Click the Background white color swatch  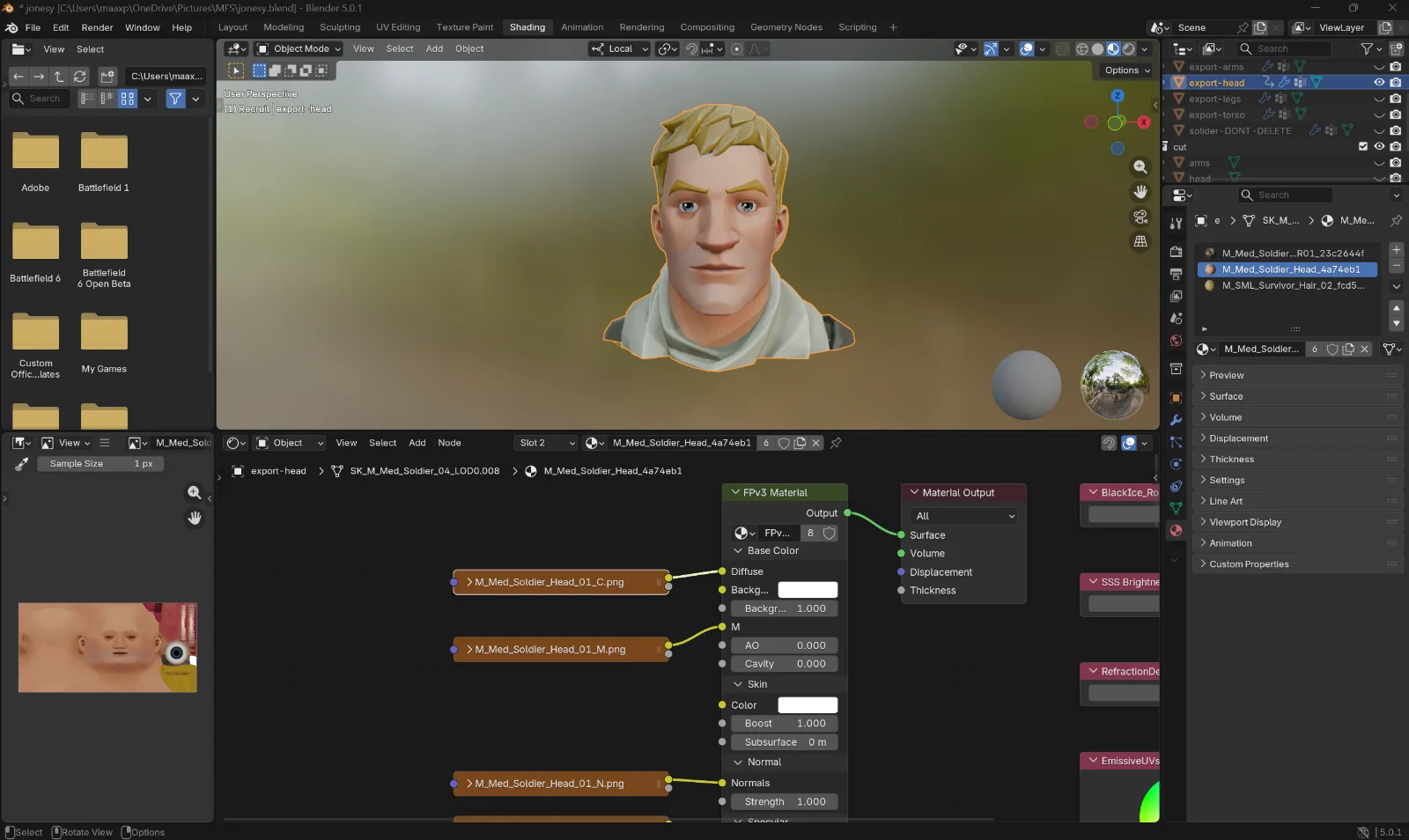point(808,590)
